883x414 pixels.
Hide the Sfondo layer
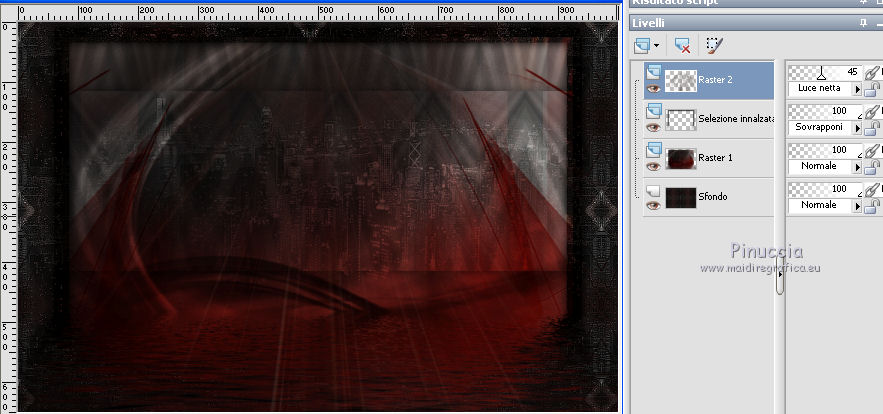(653, 206)
